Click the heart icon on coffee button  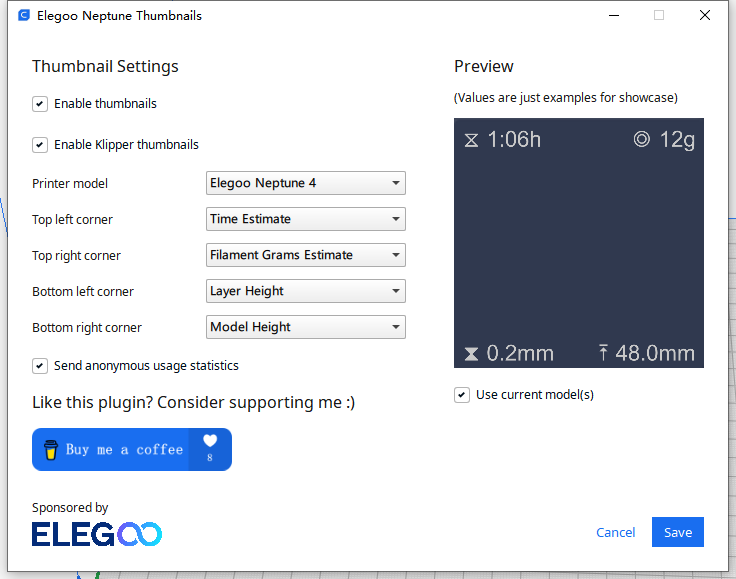coord(210,441)
